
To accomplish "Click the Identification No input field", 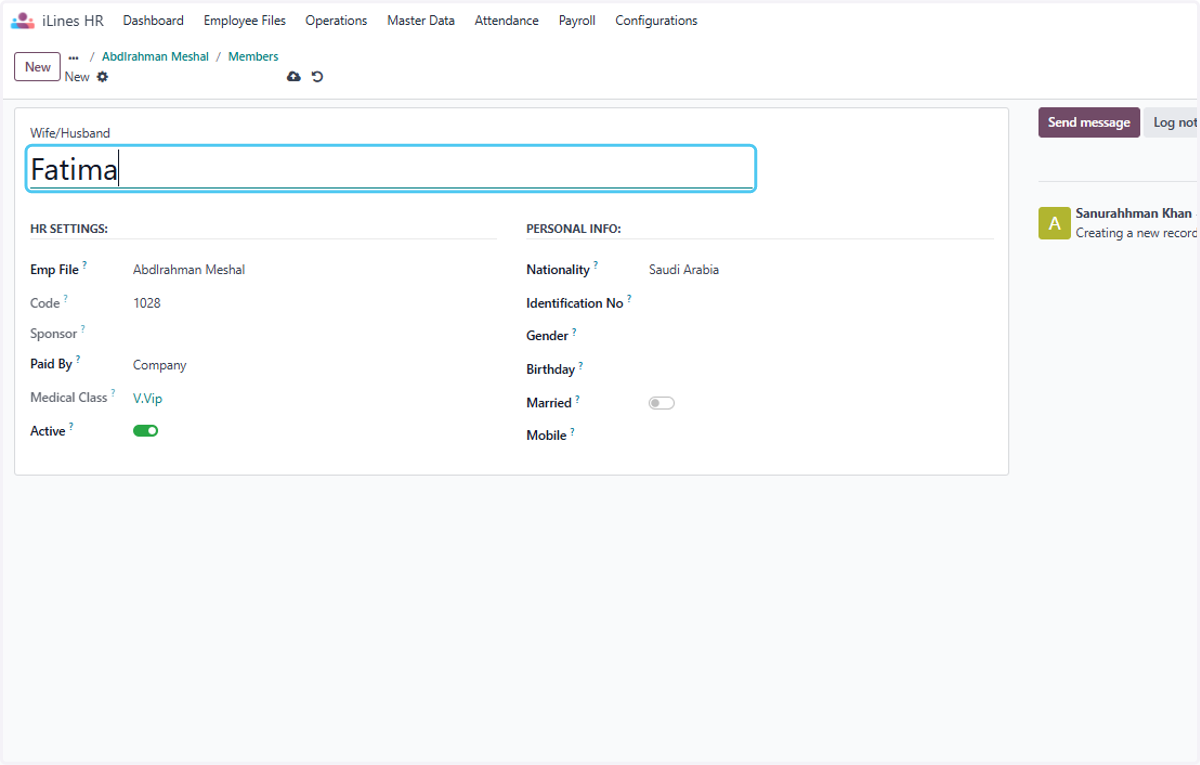I will click(820, 303).
